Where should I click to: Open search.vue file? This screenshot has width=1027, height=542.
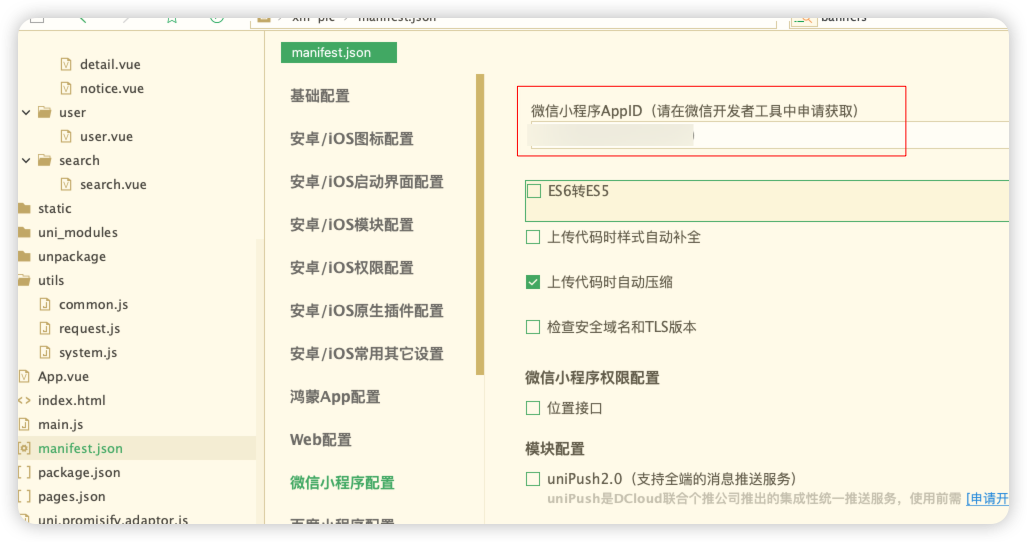[x=113, y=185]
